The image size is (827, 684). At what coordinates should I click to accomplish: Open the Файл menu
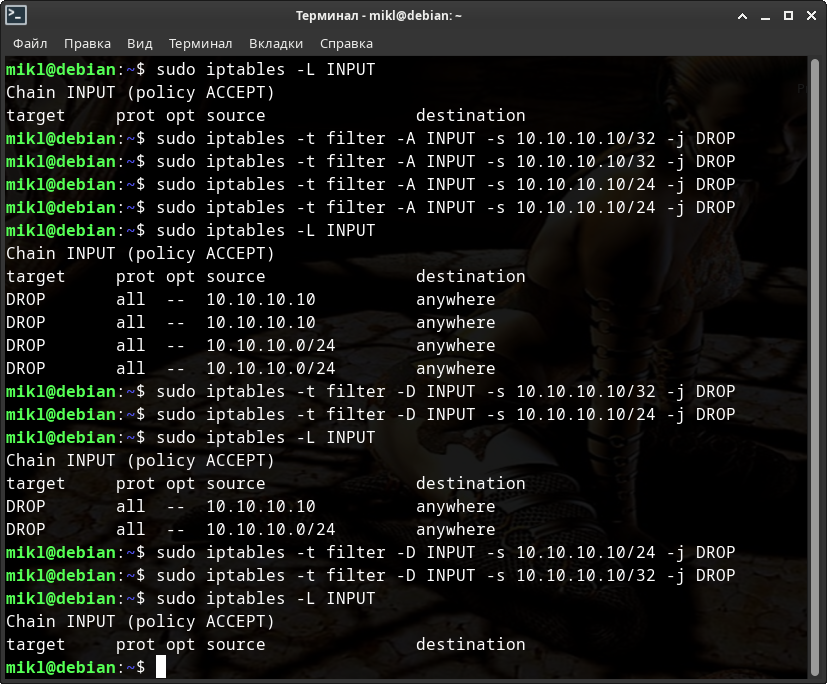point(30,44)
